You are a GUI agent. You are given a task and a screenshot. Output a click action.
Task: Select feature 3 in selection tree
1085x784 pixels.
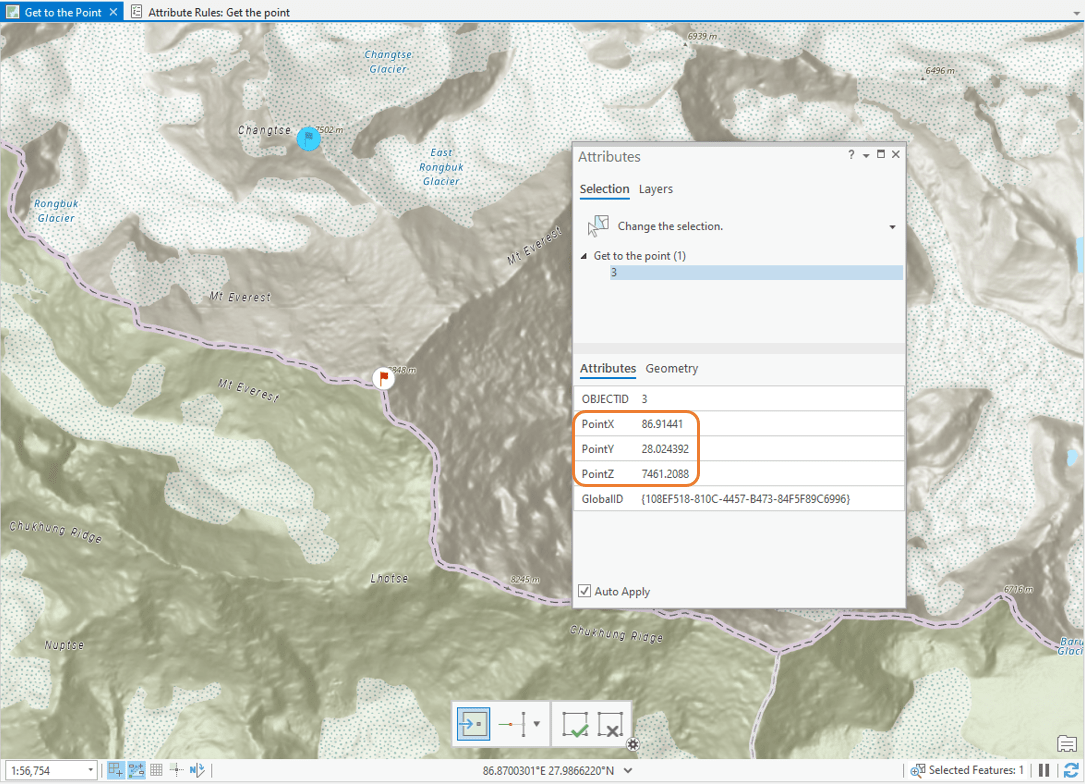pyautogui.click(x=756, y=273)
